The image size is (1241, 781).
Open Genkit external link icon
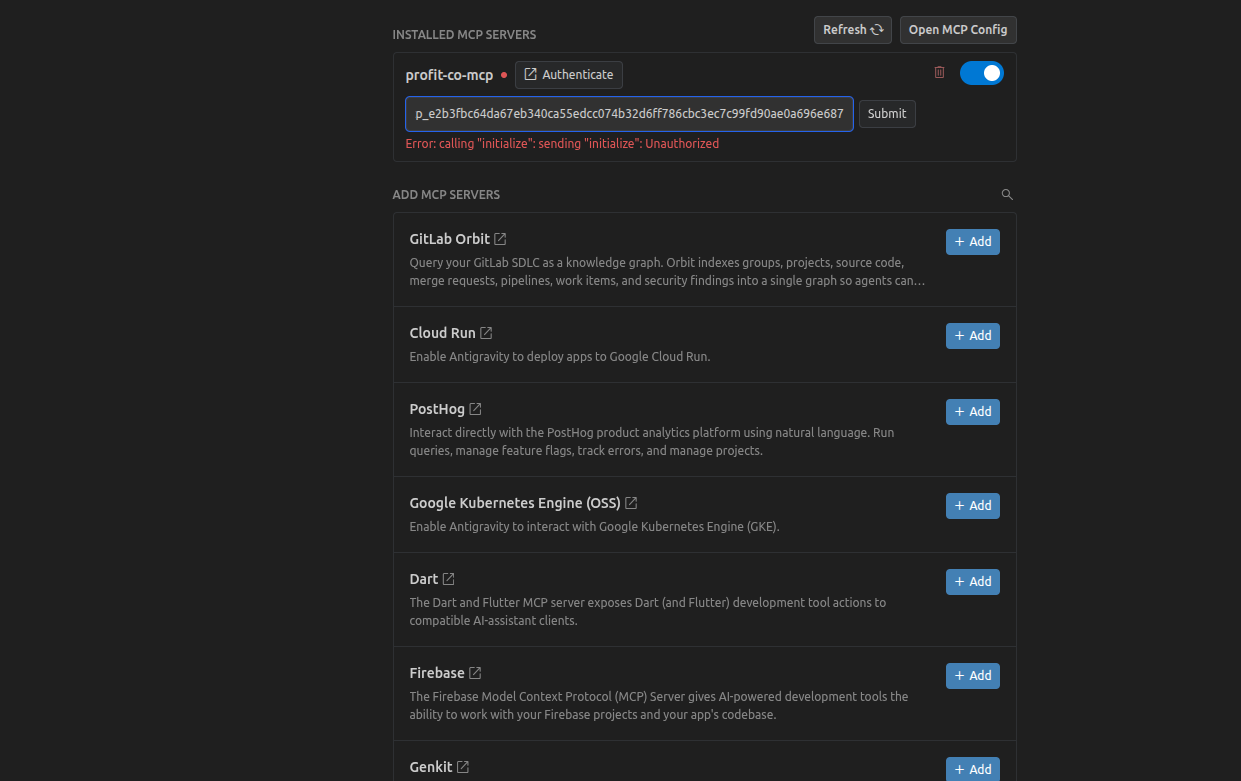(462, 767)
